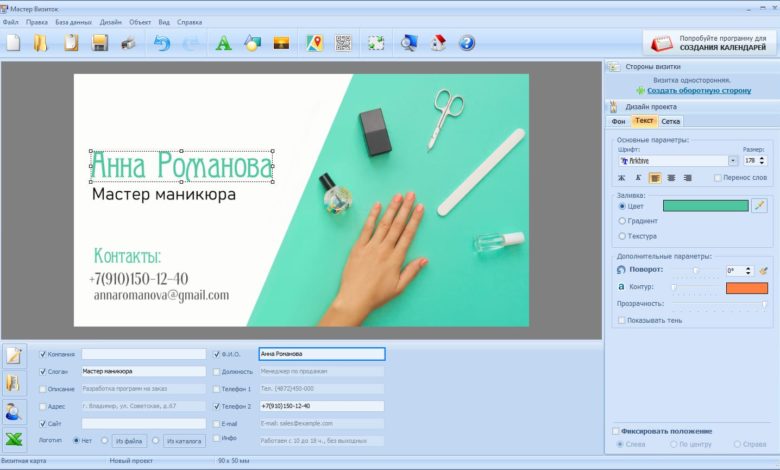Check the Должность checkbox
This screenshot has height=470, width=780.
point(217,371)
